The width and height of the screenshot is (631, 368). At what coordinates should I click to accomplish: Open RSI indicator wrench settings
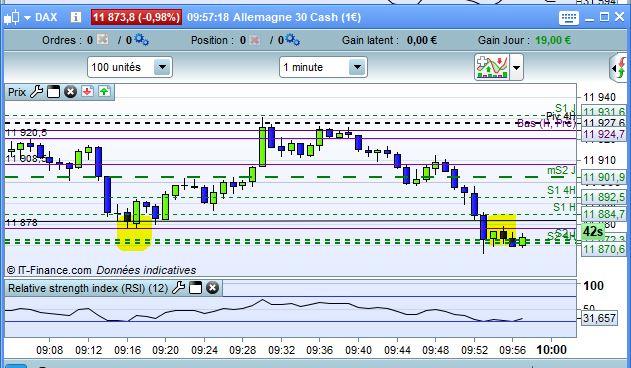pyautogui.click(x=178, y=288)
